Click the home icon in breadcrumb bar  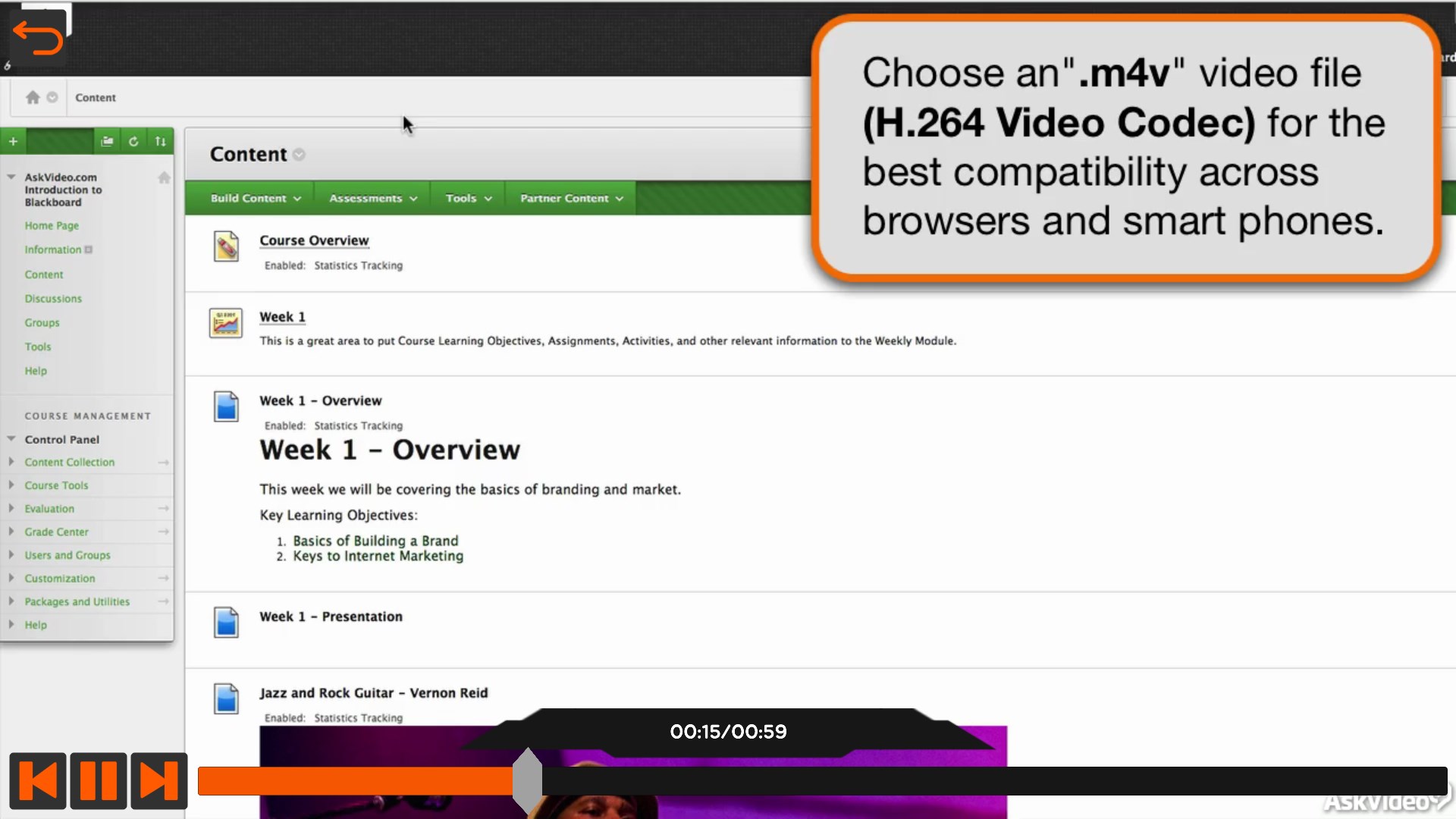33,97
